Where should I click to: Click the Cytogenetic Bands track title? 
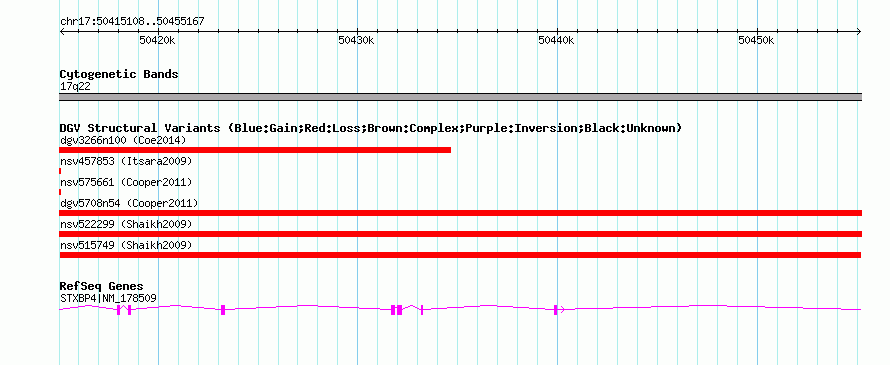(x=119, y=74)
